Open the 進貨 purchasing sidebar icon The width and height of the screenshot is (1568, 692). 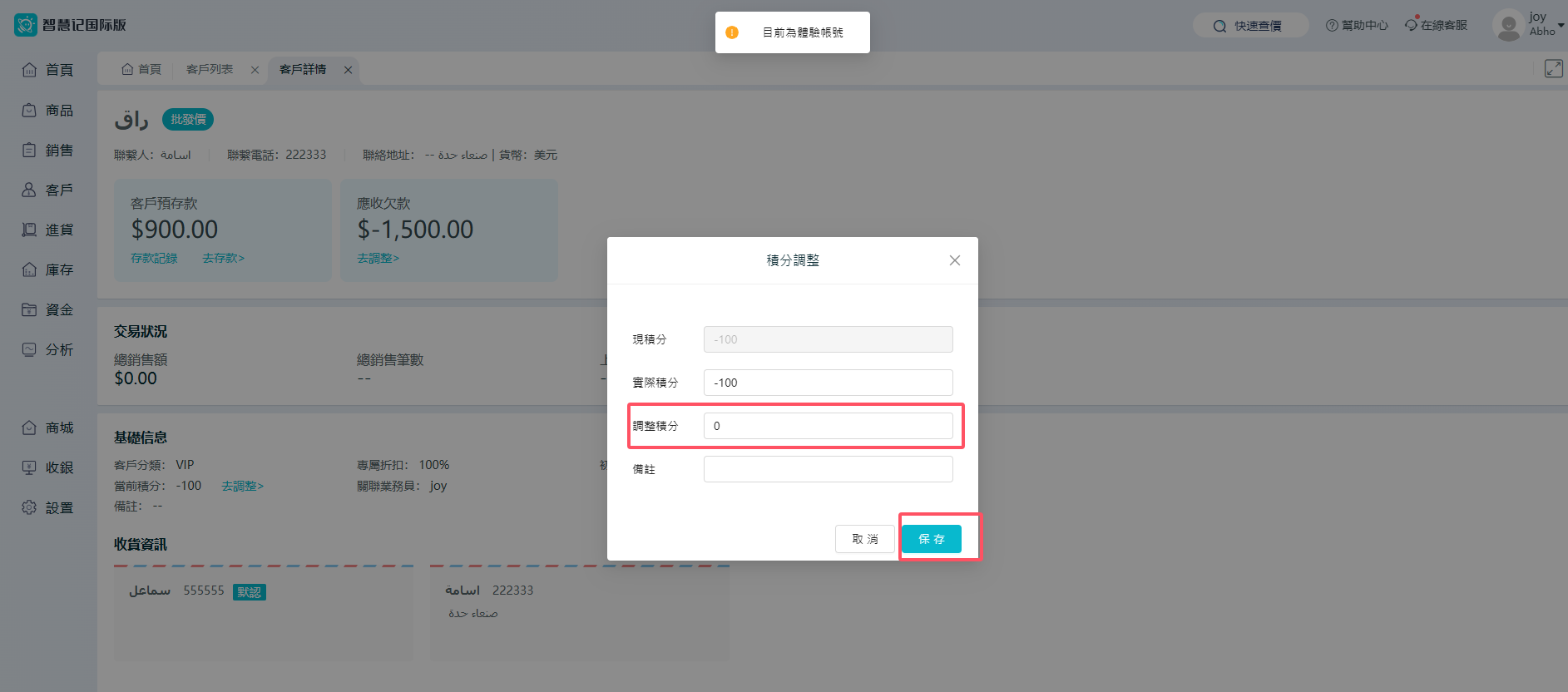coord(29,230)
